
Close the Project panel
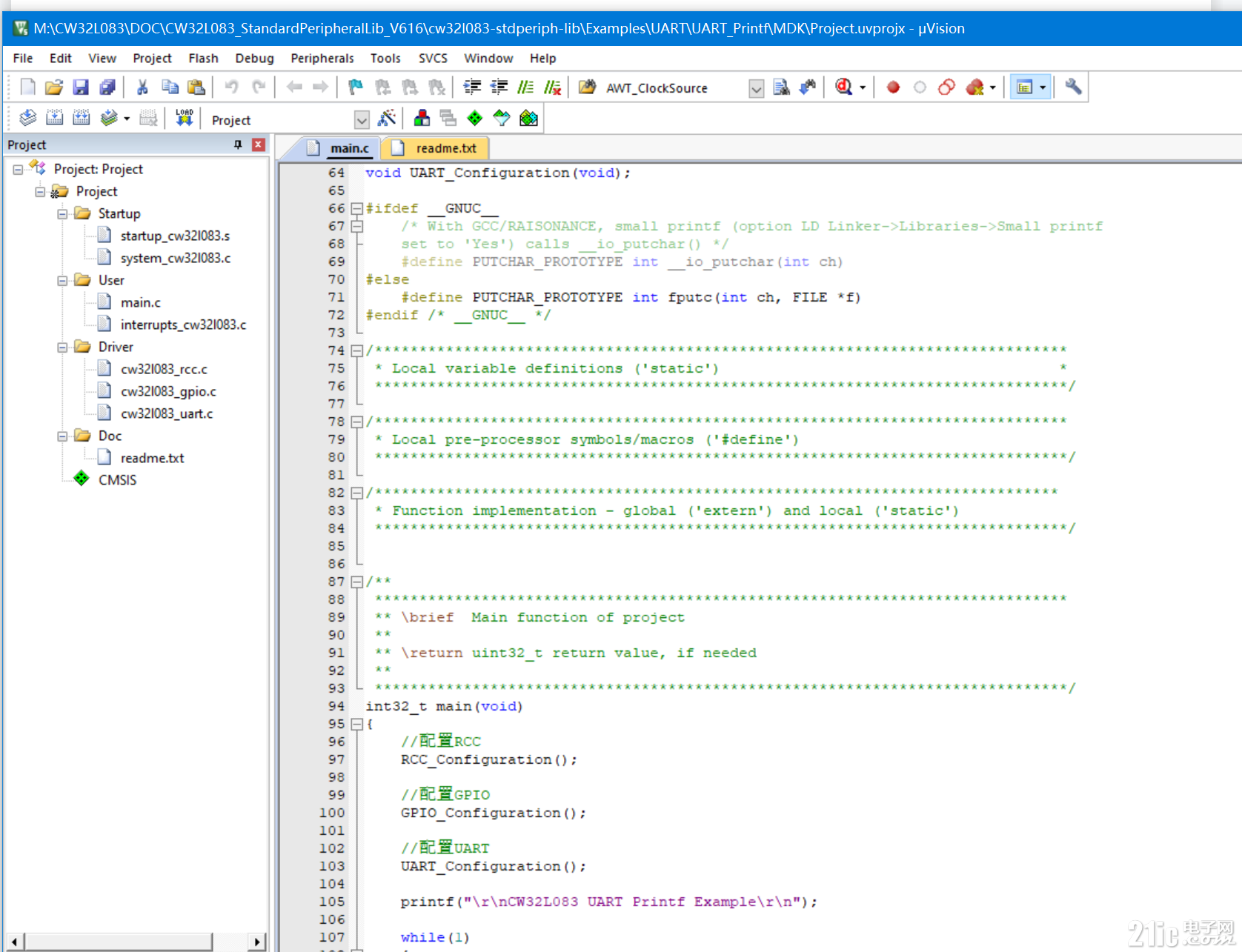(x=259, y=144)
